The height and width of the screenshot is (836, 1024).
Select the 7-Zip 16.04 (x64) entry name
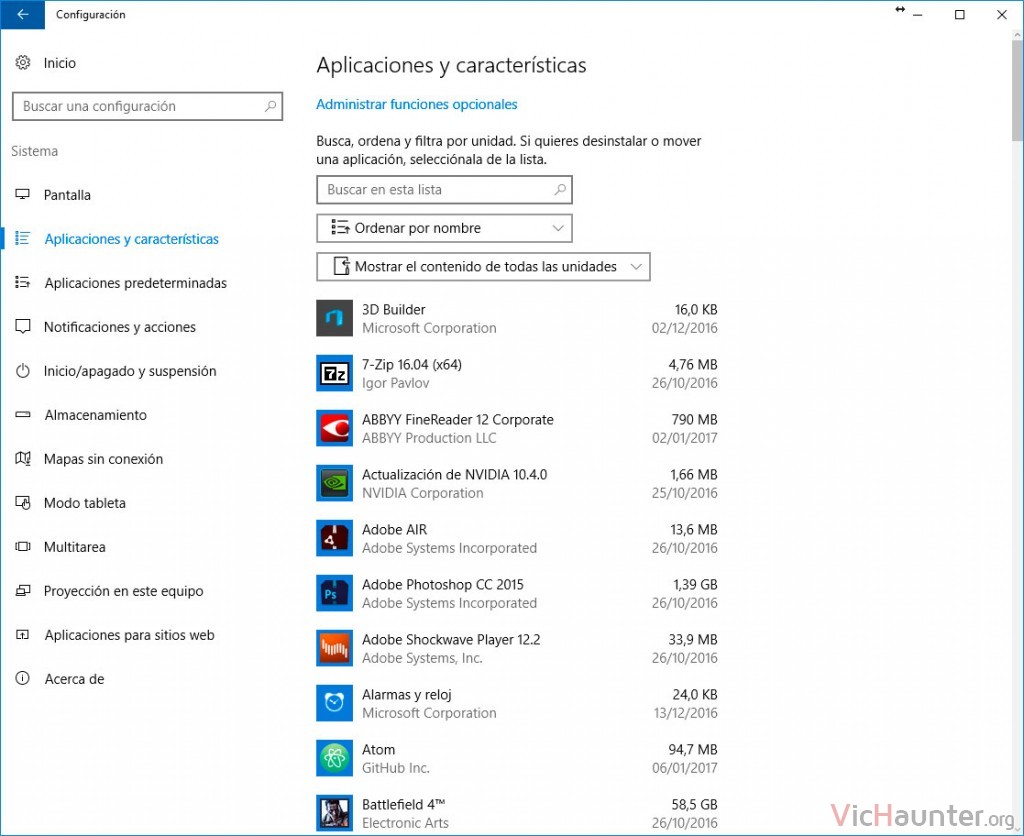click(x=411, y=364)
